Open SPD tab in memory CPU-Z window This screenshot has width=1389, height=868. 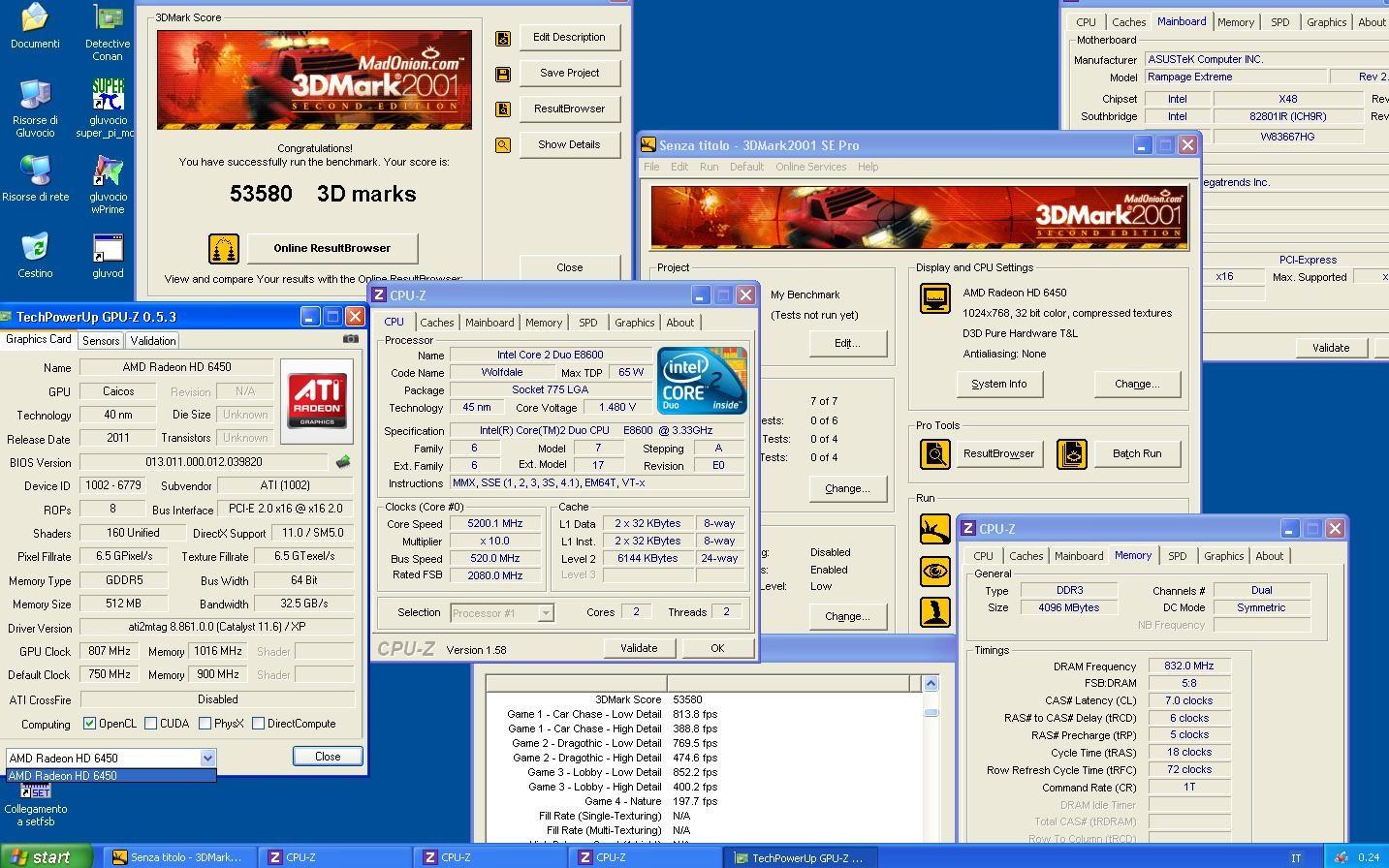pos(1178,556)
